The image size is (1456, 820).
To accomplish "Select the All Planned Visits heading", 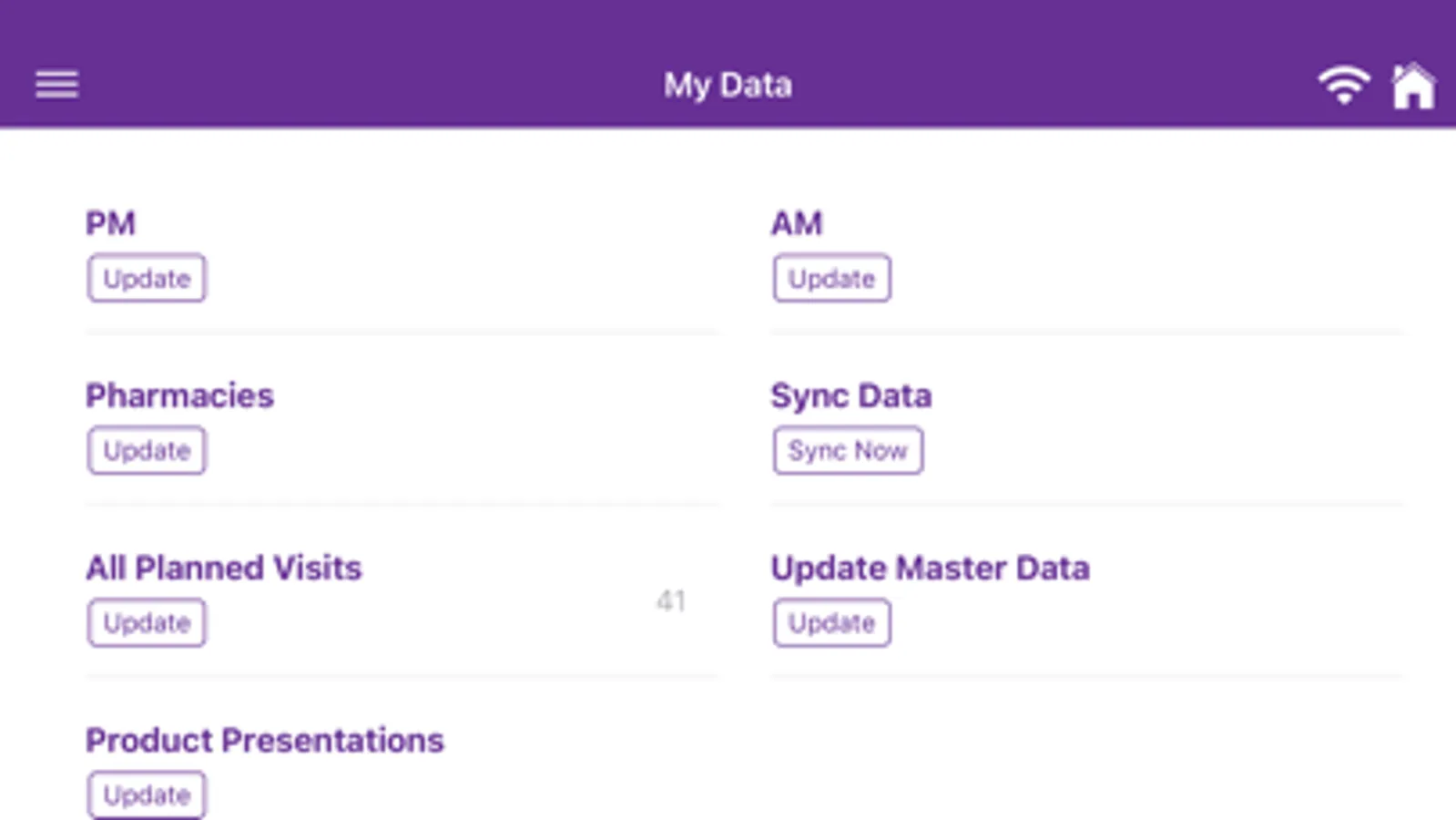I will [224, 568].
